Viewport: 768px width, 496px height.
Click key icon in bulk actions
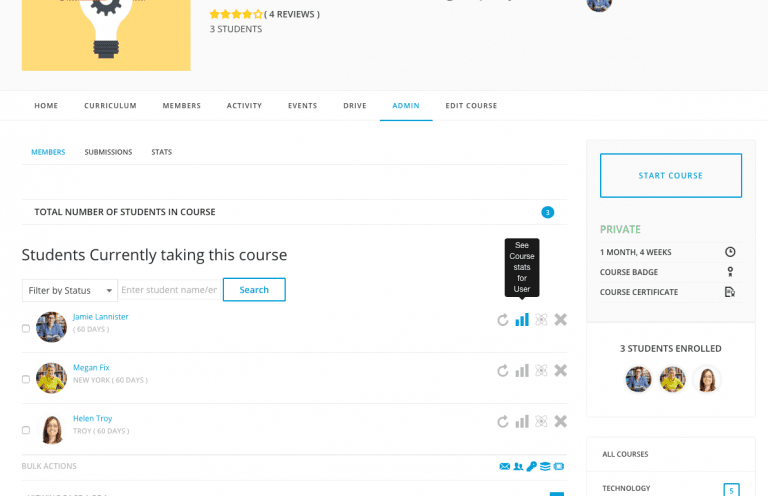tap(532, 466)
